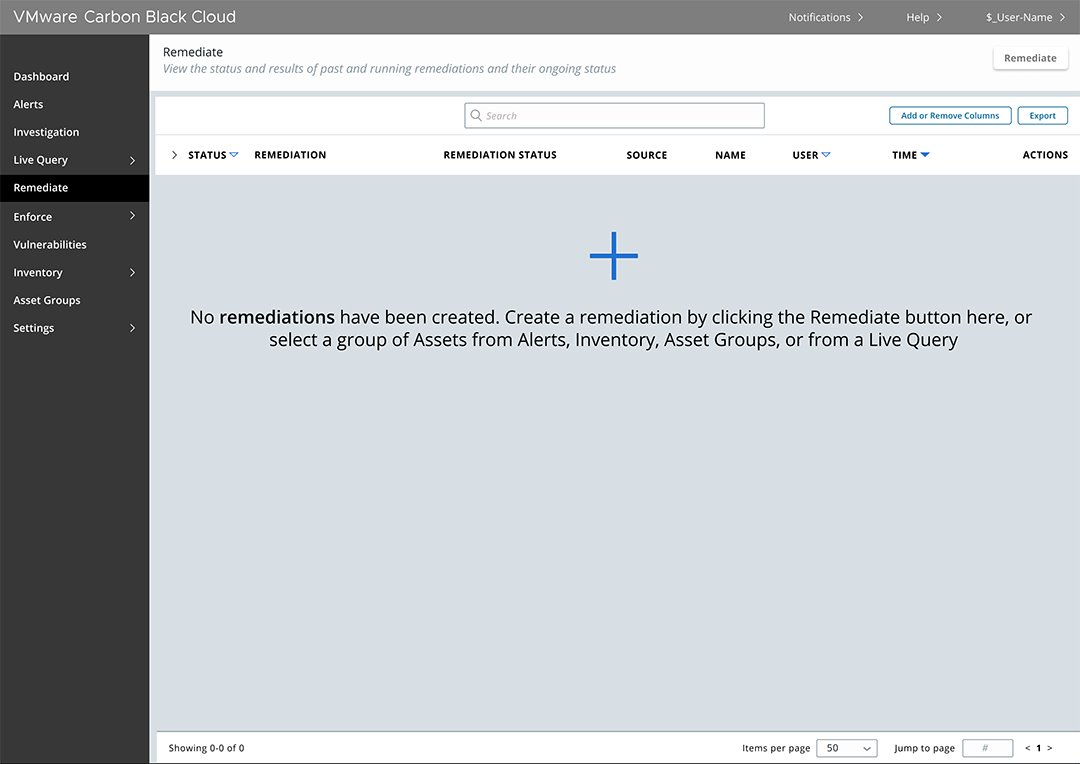Select Enforce in the sidebar

32,216
